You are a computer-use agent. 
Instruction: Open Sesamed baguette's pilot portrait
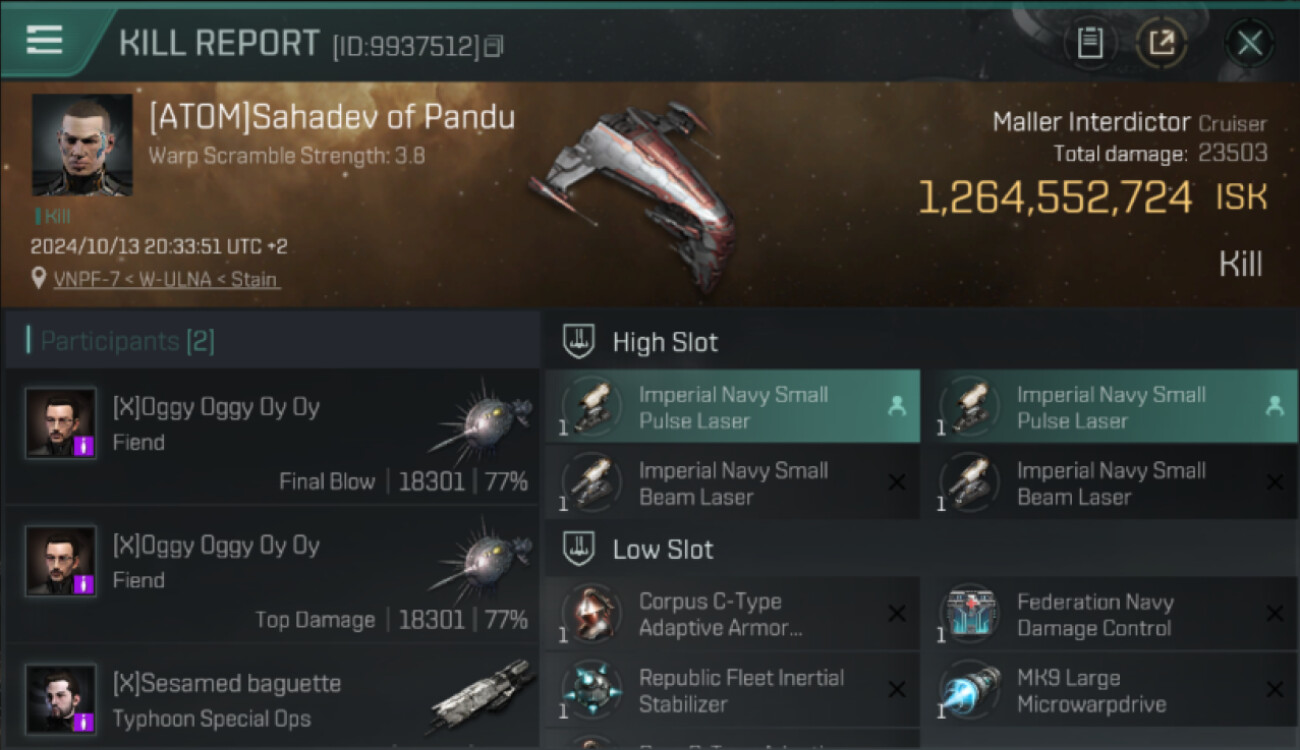[x=61, y=699]
